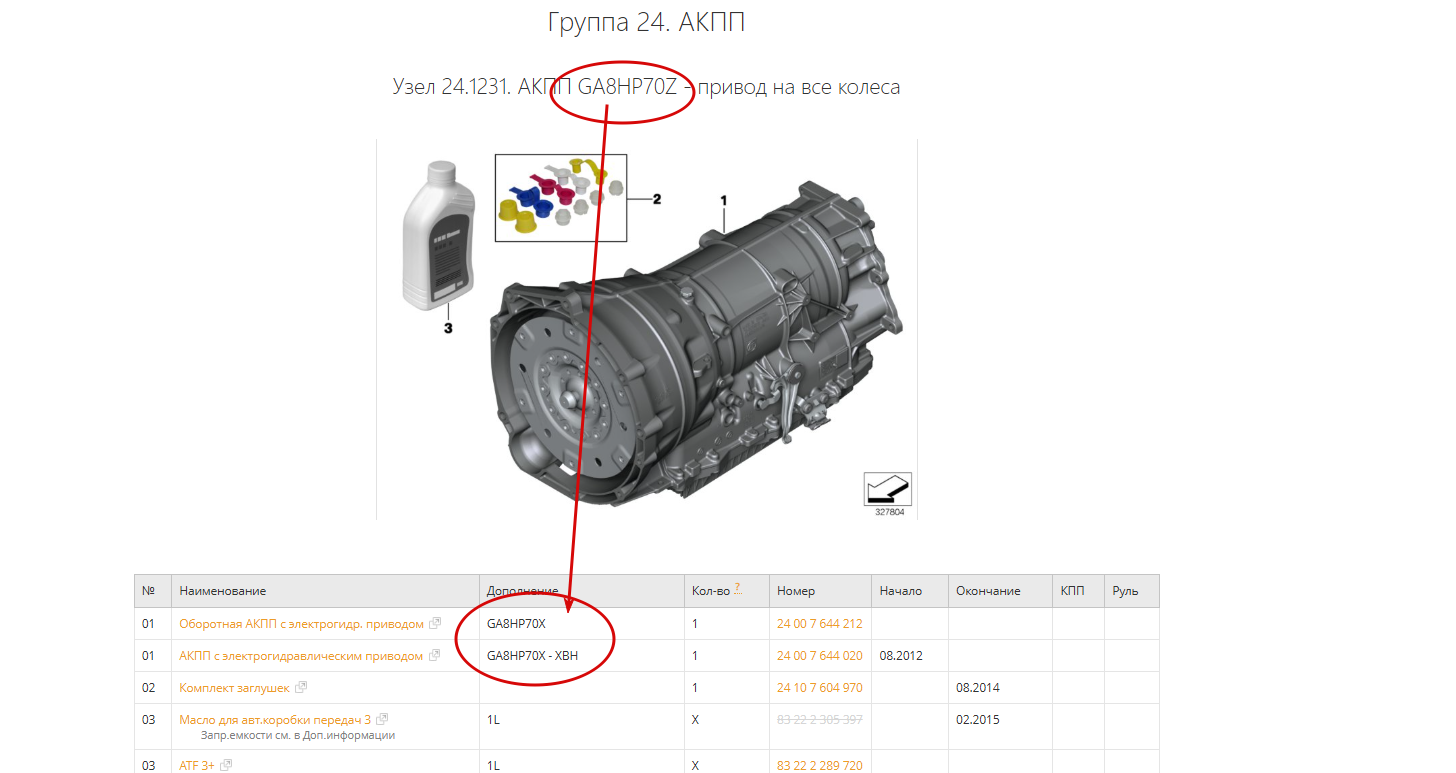Click the diagram number 327804

(x=888, y=511)
